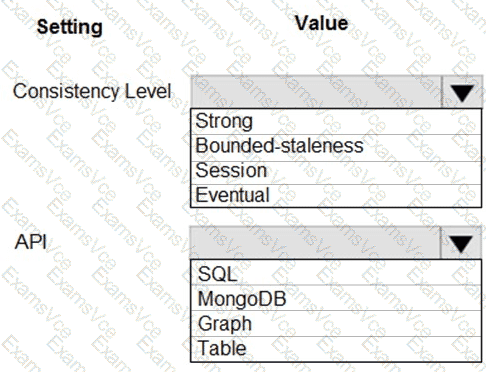The image size is (486, 372).
Task: Click the Consistency Level dropdown arrow
Action: coord(462,92)
